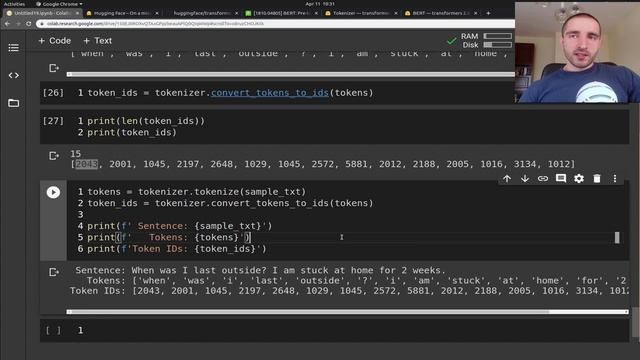
Task: Add a comment to the cell
Action: pyautogui.click(x=561, y=179)
